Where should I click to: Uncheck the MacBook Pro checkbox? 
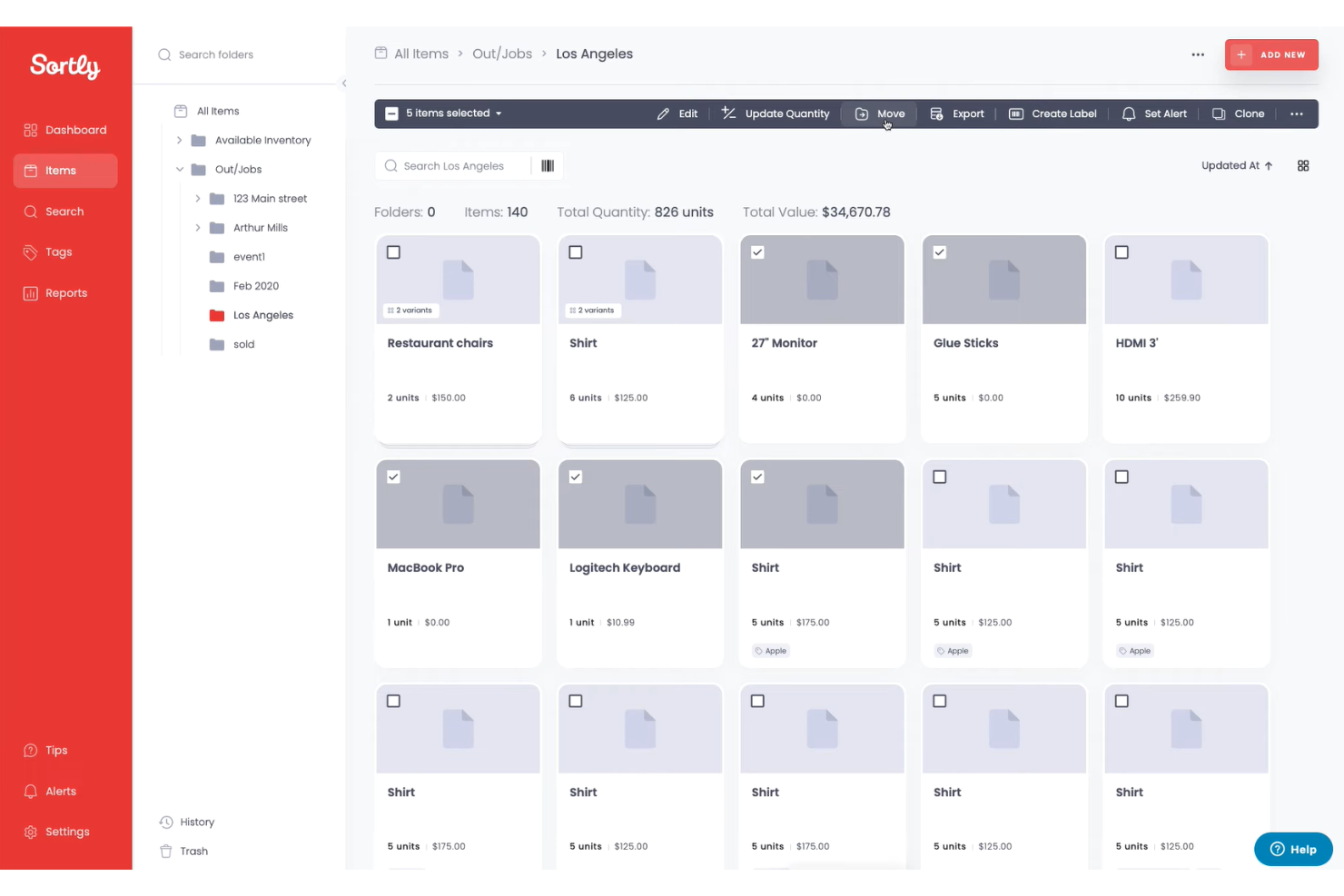pyautogui.click(x=393, y=477)
